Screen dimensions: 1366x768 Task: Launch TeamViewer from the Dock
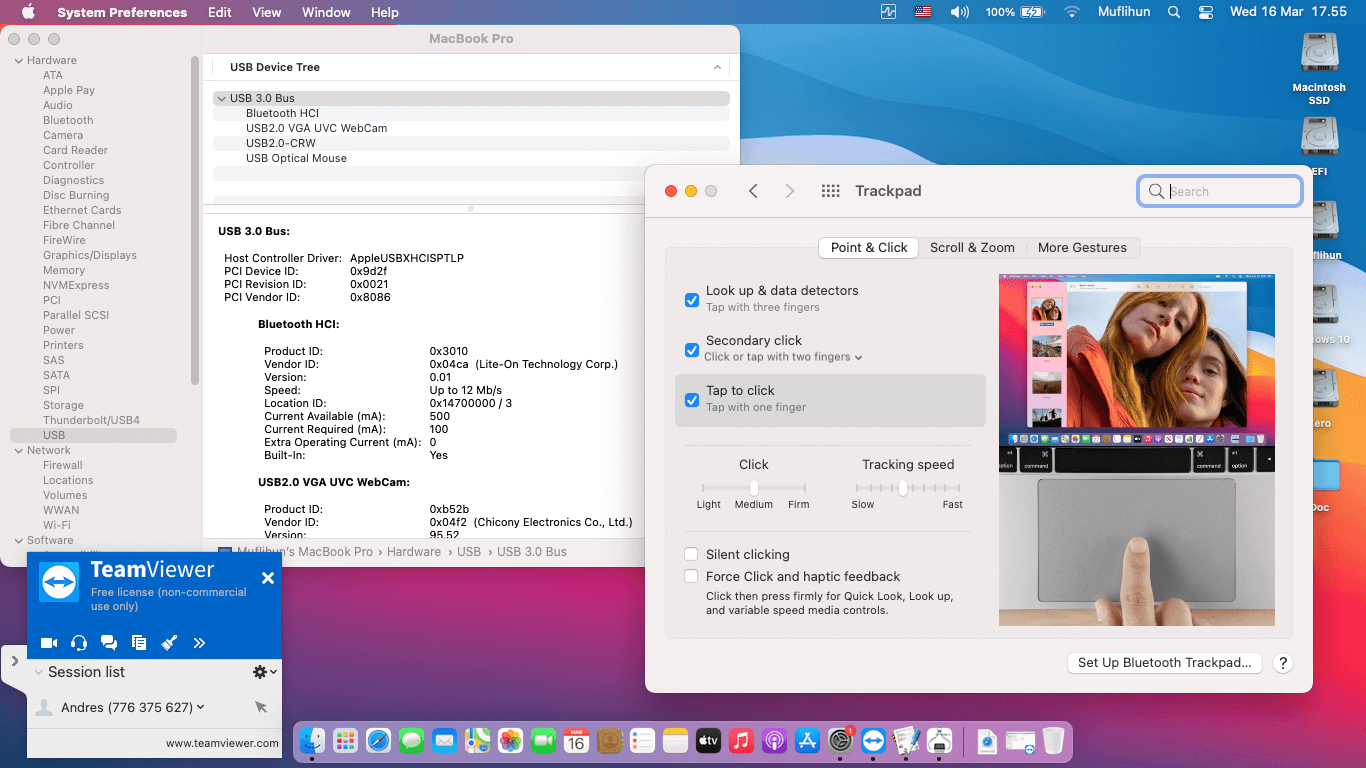coord(873,741)
